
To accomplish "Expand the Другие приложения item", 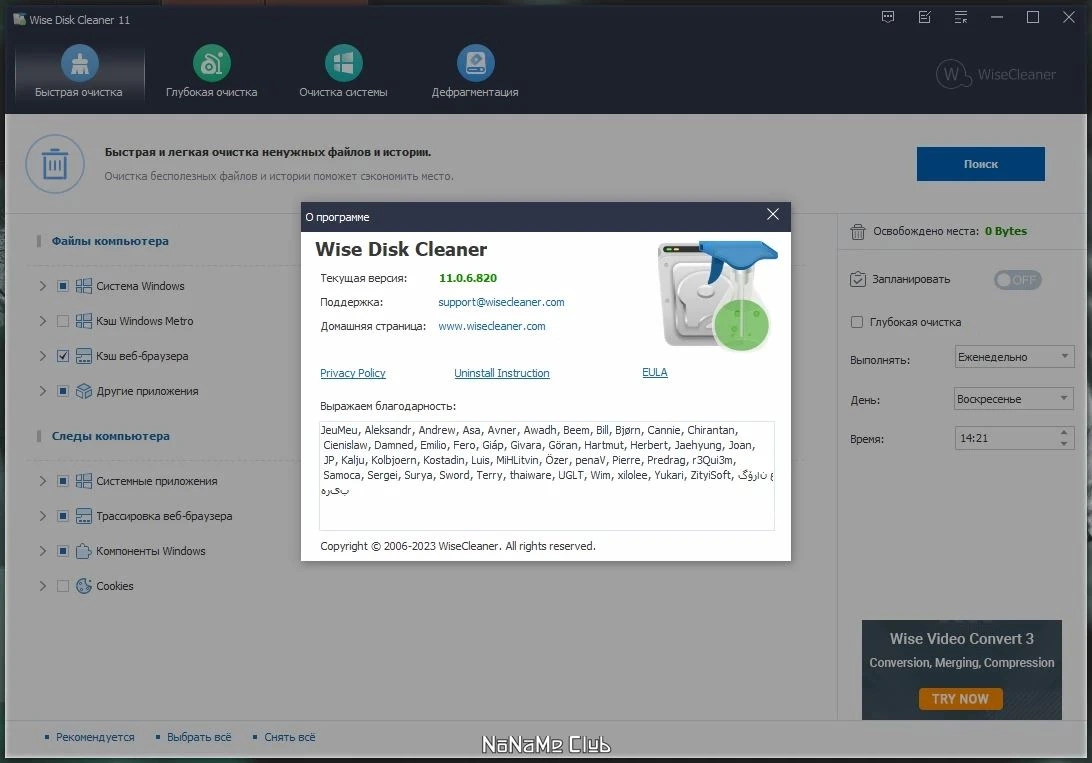I will tap(42, 391).
